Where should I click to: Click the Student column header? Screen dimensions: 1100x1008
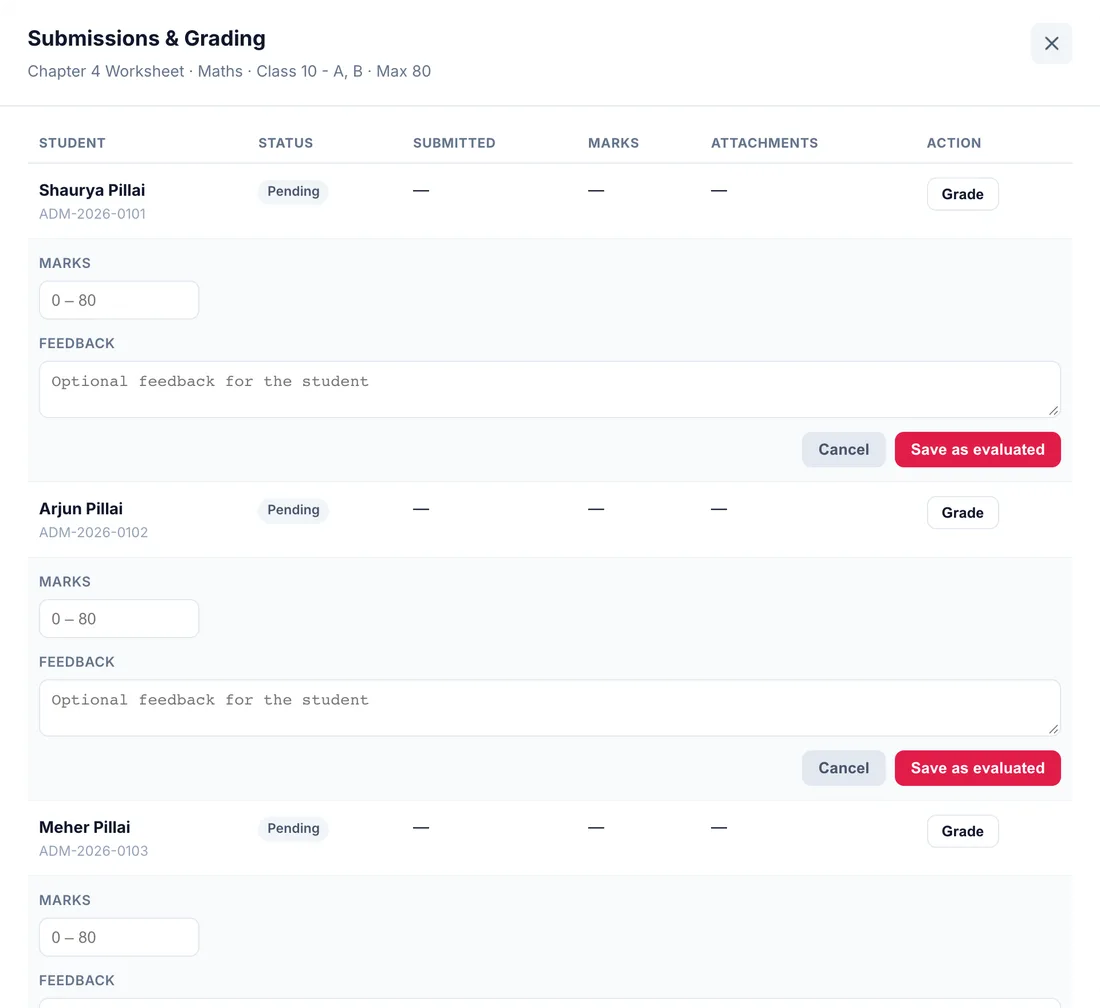coord(72,143)
